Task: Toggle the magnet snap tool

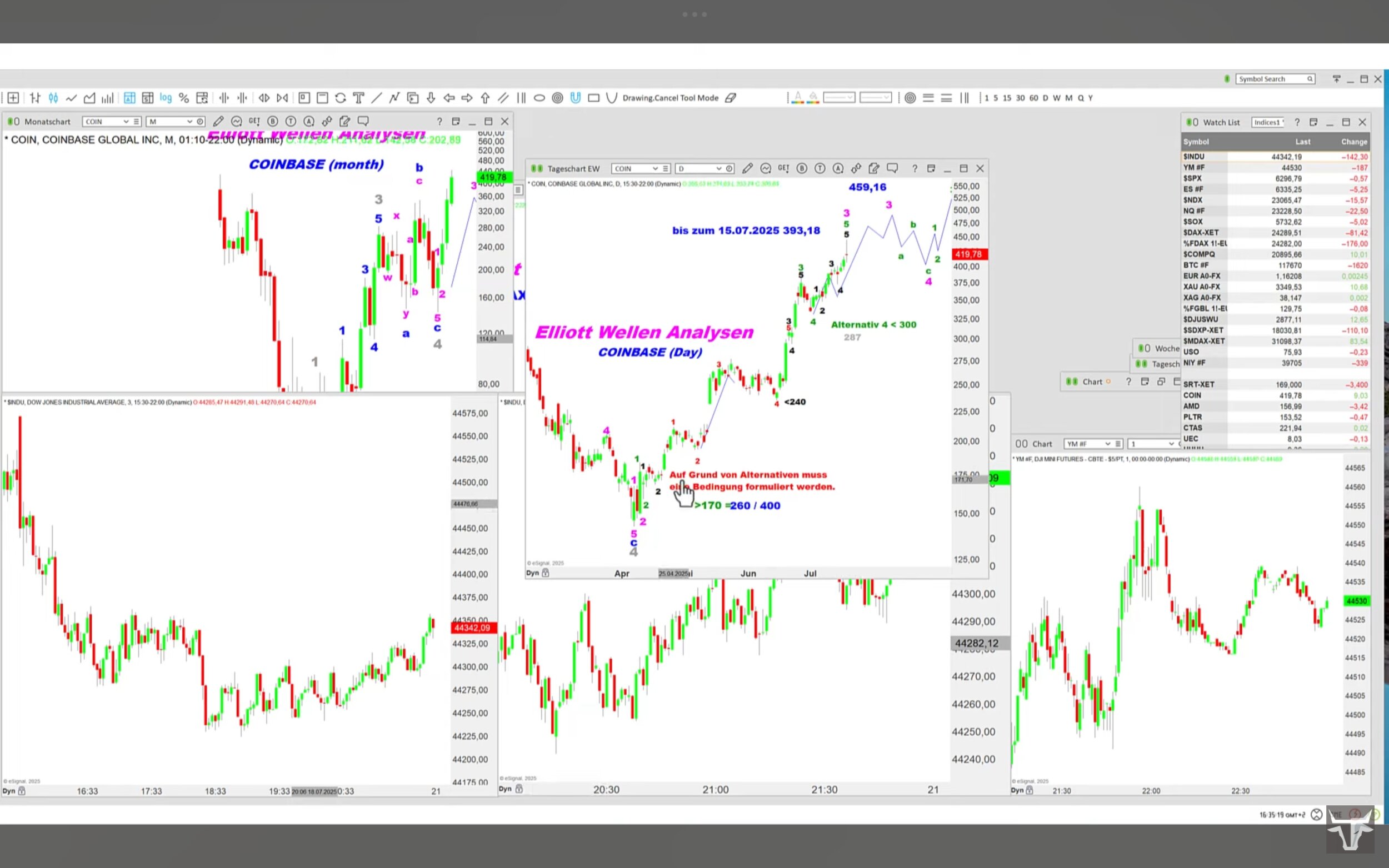Action: 576,98
